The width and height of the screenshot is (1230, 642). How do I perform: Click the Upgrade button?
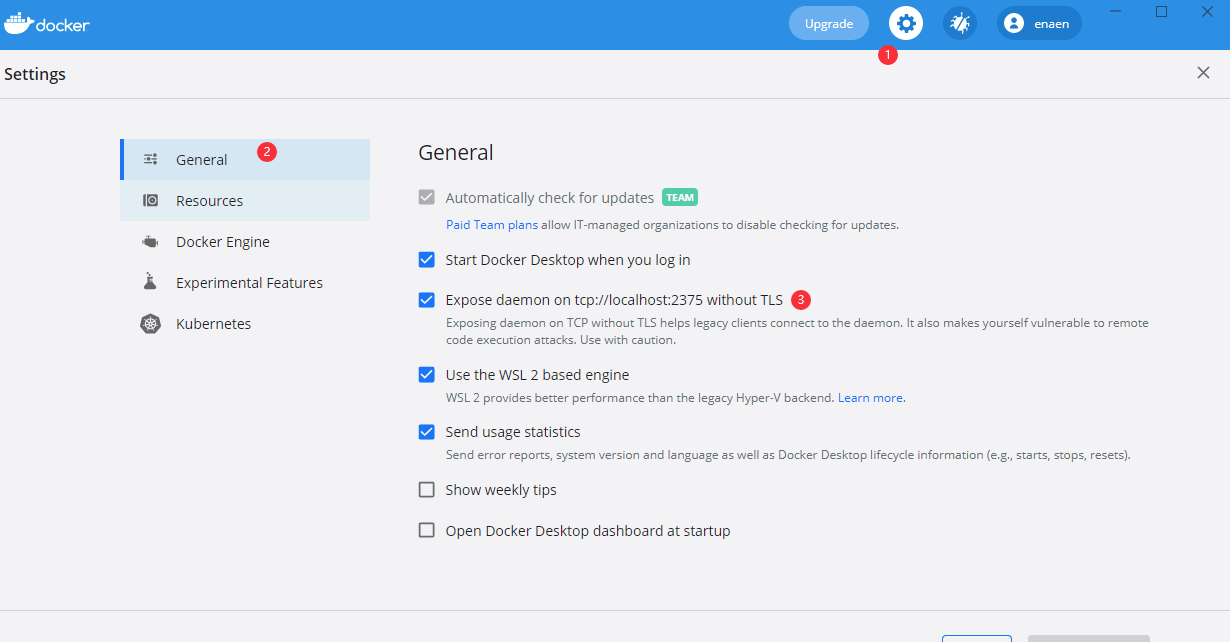829,23
